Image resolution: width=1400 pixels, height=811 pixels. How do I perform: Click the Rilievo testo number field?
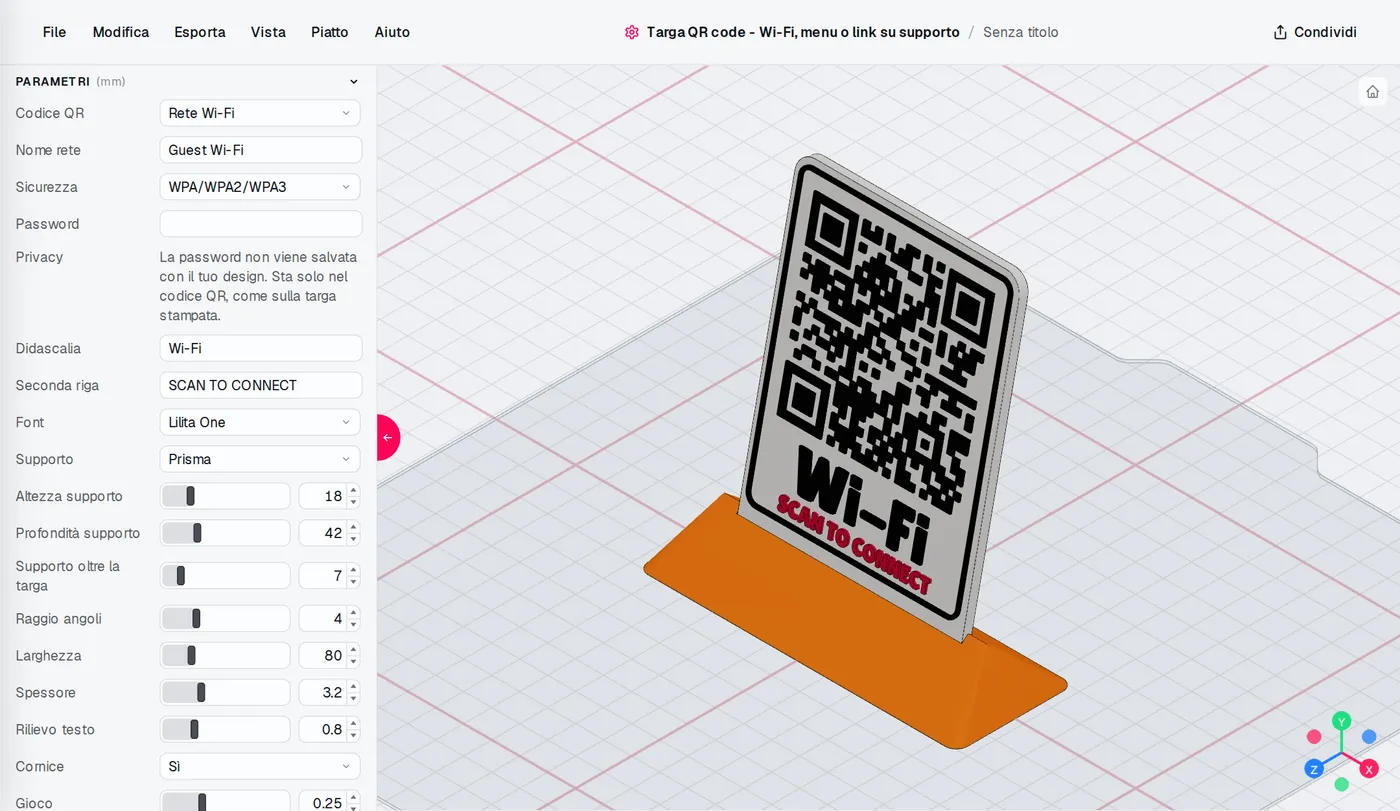(323, 730)
